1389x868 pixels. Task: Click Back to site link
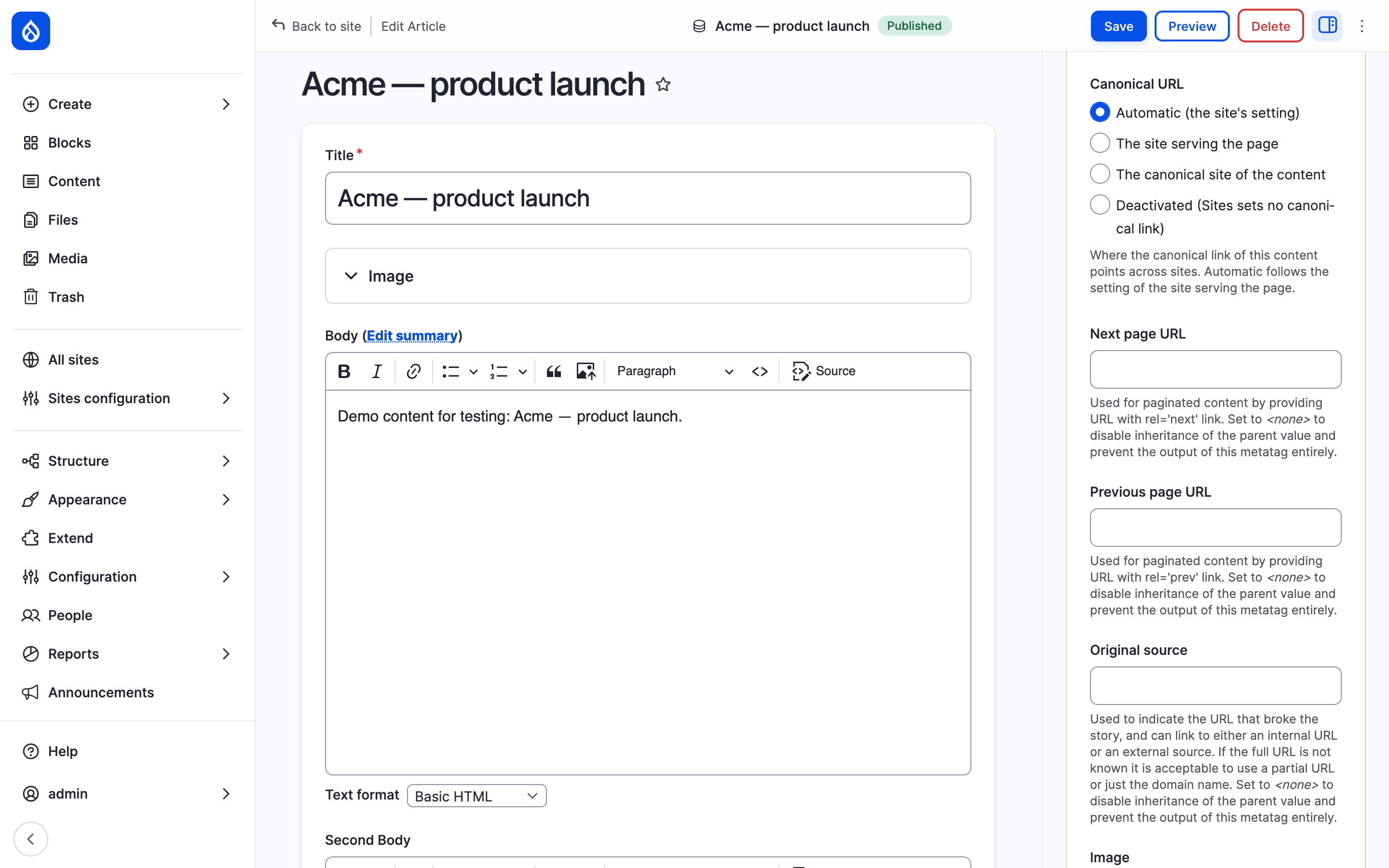pyautogui.click(x=317, y=26)
